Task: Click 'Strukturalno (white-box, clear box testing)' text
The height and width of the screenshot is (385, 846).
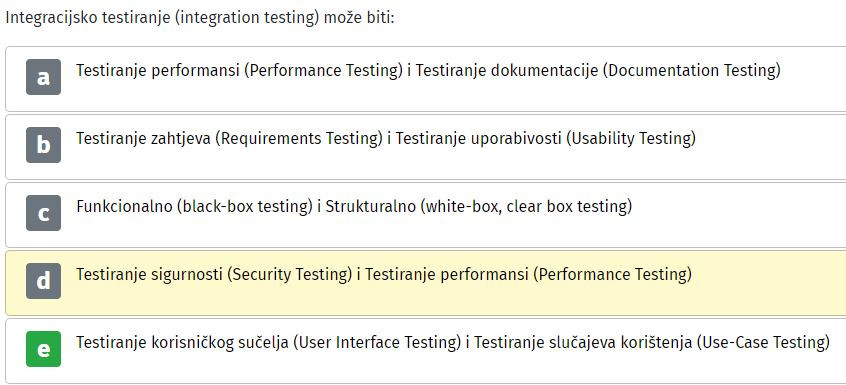Action: pyautogui.click(x=478, y=207)
